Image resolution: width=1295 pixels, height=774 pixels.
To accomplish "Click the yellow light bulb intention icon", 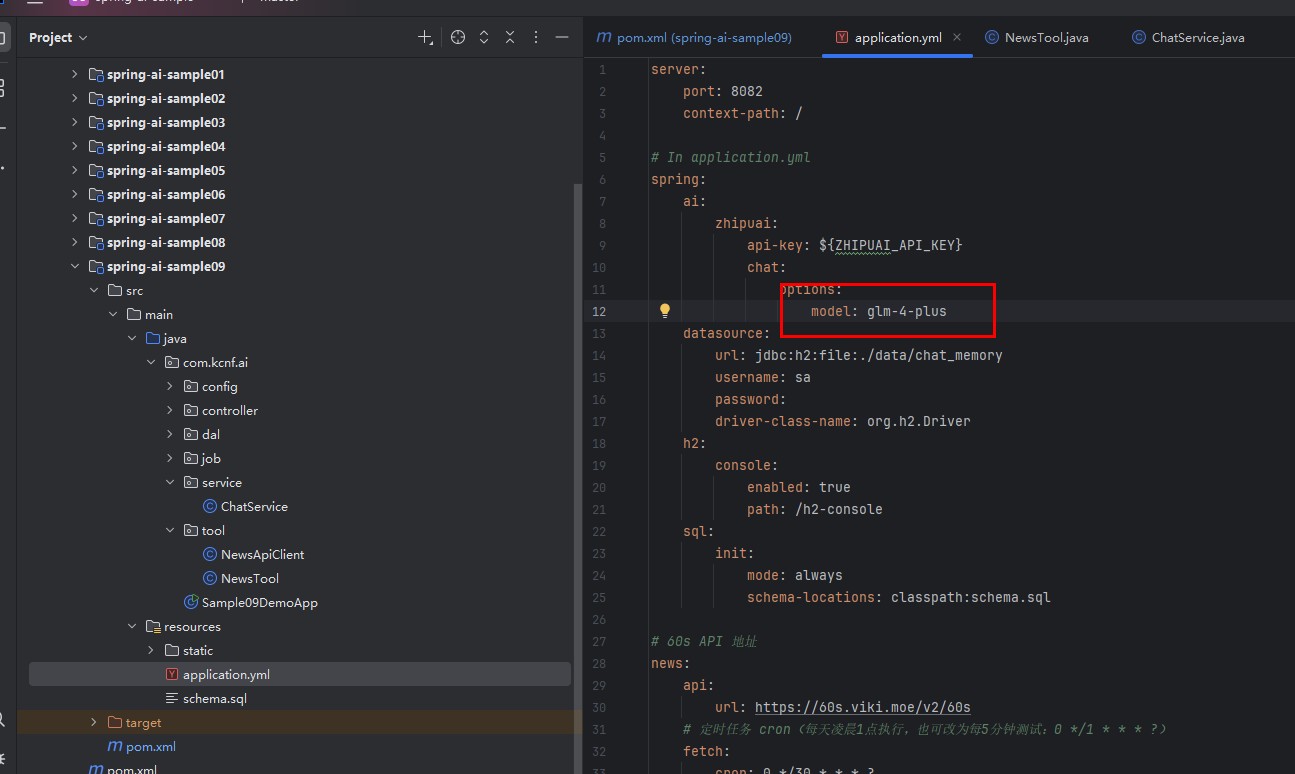I will 664,311.
